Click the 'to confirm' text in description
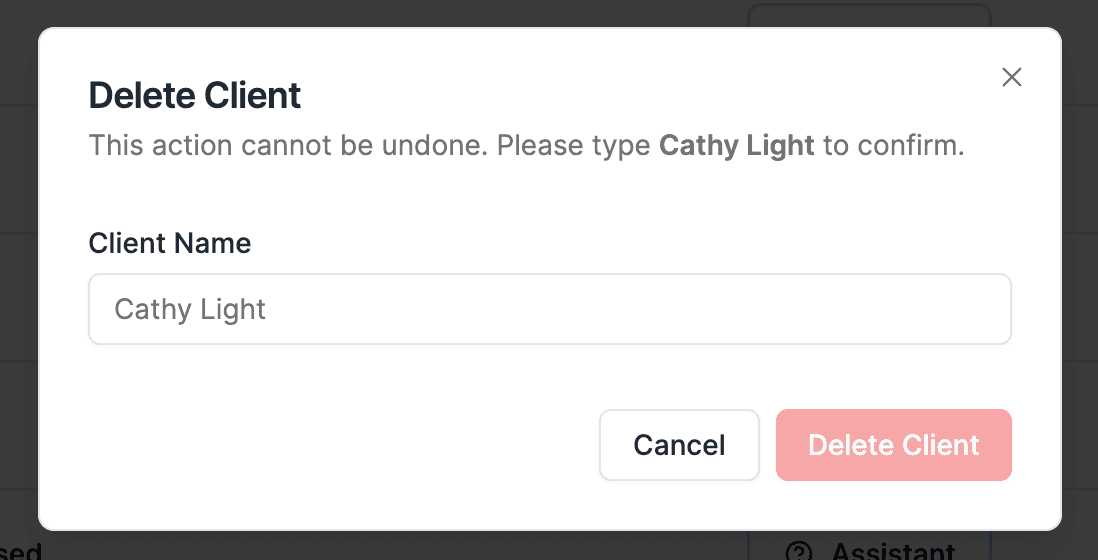Screen dimensions: 1098x560 pos(893,146)
